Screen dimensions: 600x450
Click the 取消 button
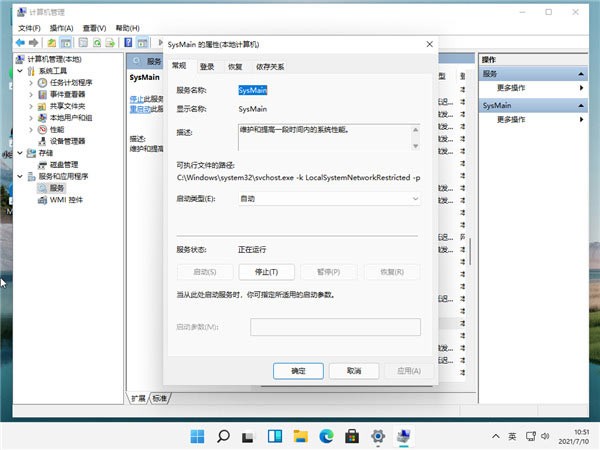coord(354,371)
